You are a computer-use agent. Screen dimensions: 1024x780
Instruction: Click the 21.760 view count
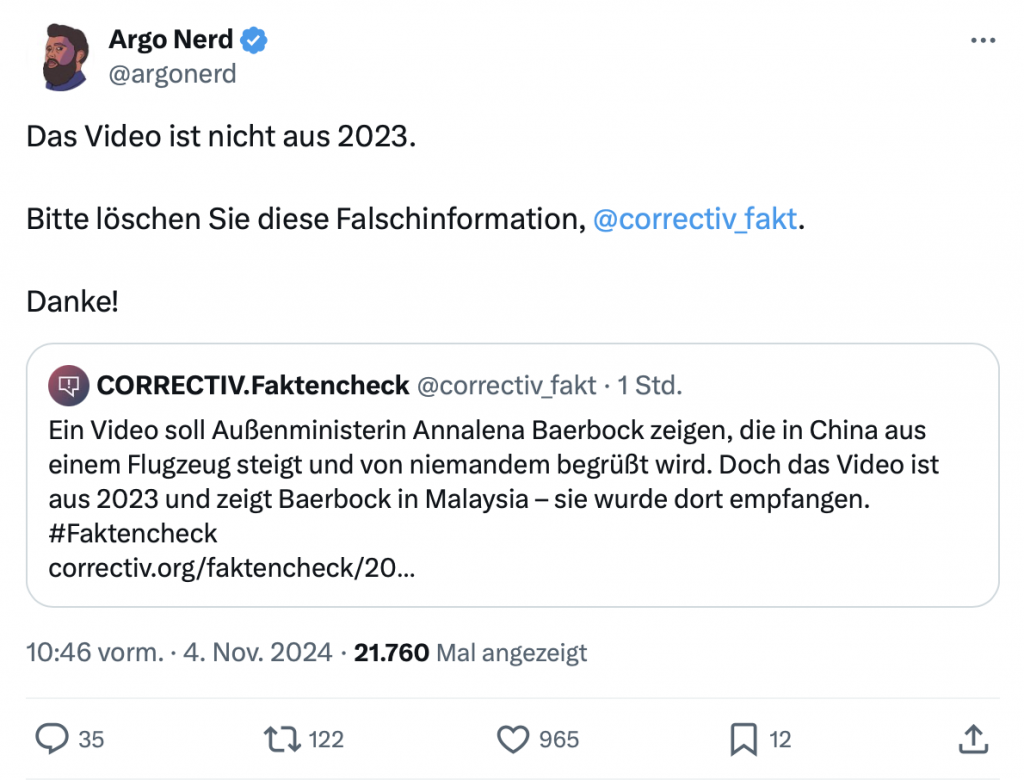[x=392, y=653]
